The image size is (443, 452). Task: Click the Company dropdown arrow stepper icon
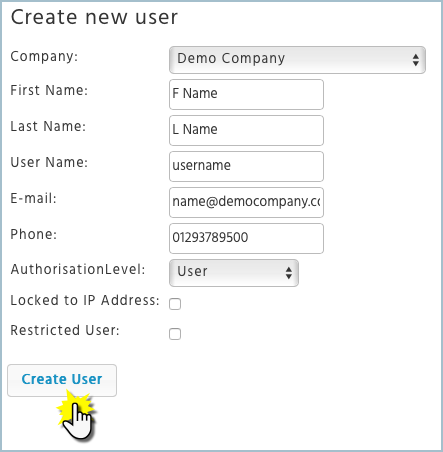click(x=415, y=60)
